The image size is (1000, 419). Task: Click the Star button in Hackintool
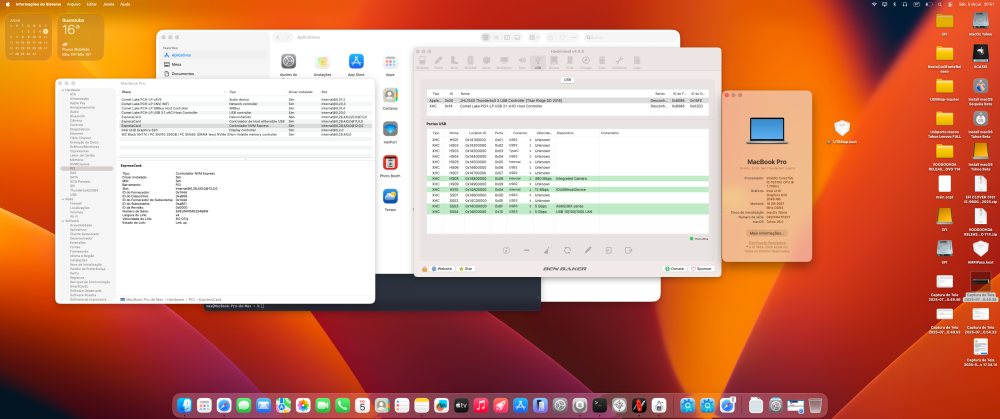click(x=466, y=268)
